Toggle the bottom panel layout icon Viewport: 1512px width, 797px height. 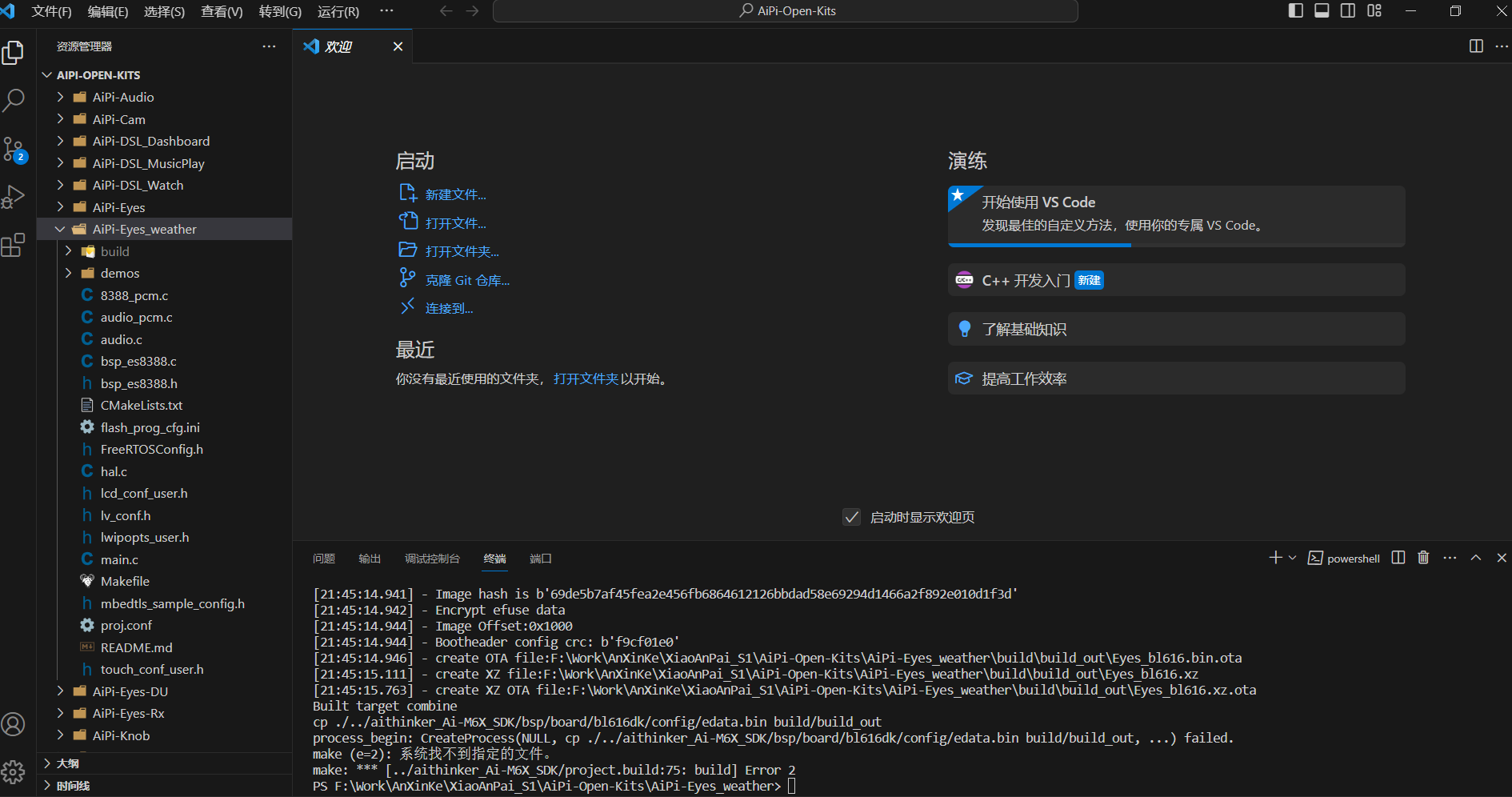1322,10
